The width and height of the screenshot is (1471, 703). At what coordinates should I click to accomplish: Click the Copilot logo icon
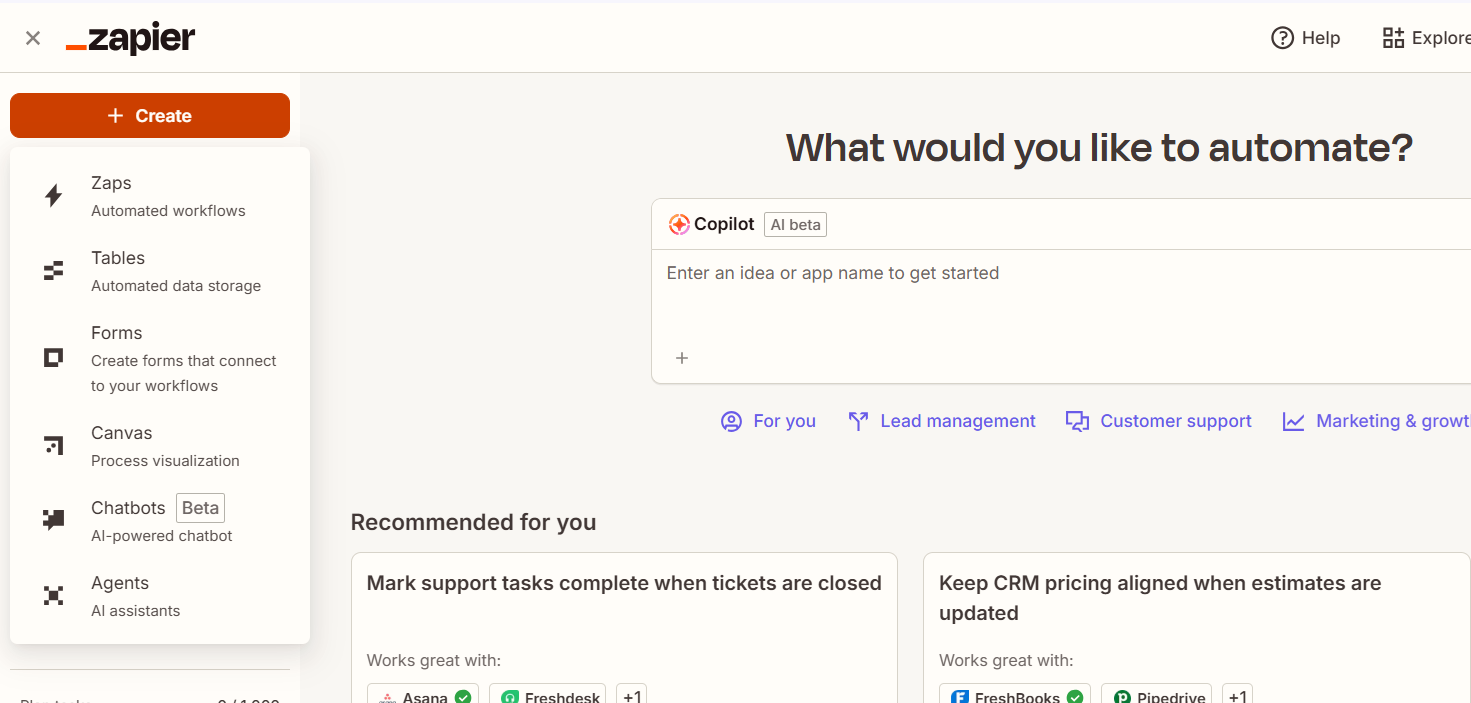[x=679, y=225]
